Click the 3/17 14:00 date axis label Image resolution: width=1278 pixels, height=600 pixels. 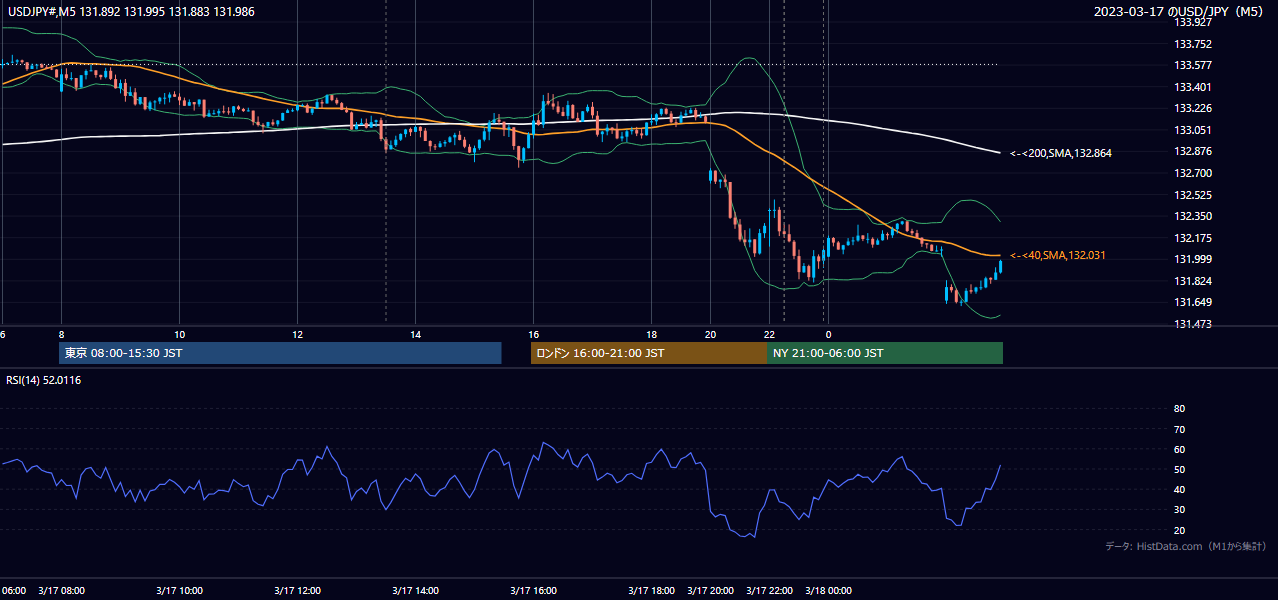pos(416,591)
